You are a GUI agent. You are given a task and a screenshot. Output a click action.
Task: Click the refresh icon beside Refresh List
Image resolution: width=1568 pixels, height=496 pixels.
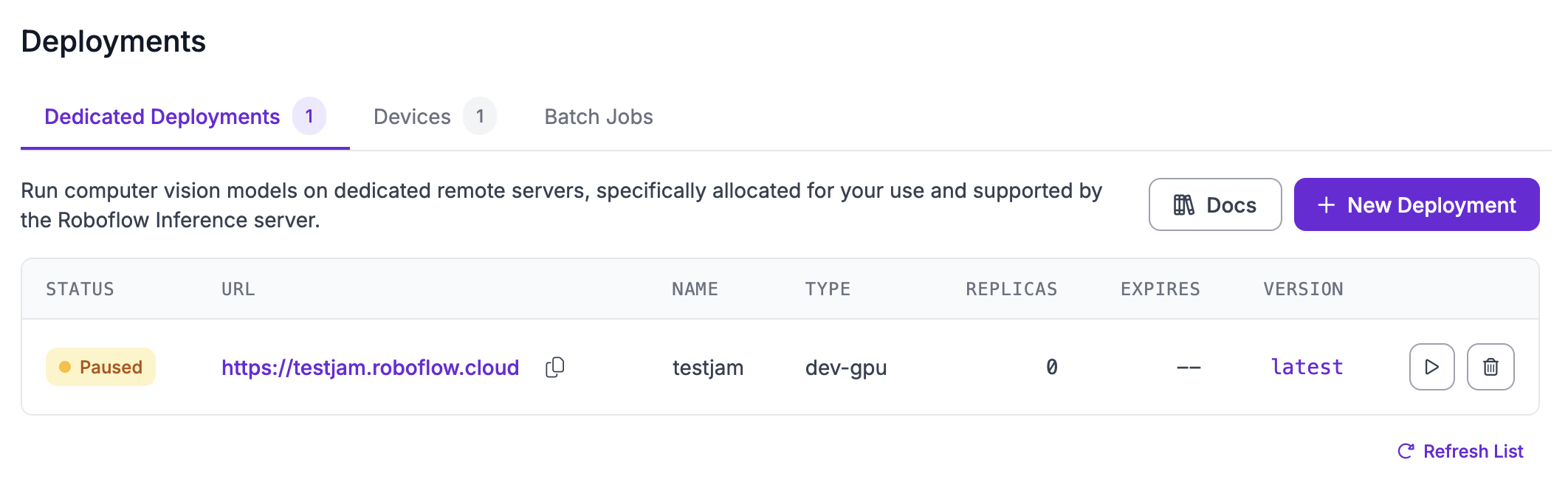1406,451
